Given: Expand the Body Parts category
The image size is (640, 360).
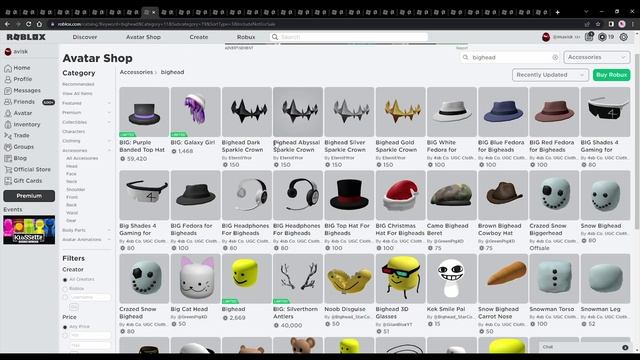Looking at the screenshot, I should point(109,230).
